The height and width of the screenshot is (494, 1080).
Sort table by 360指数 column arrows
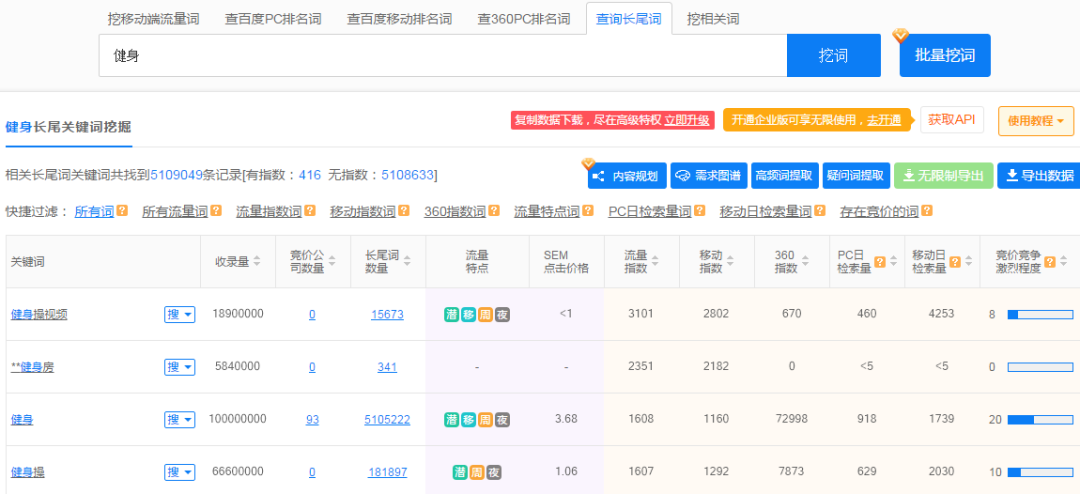click(805, 261)
